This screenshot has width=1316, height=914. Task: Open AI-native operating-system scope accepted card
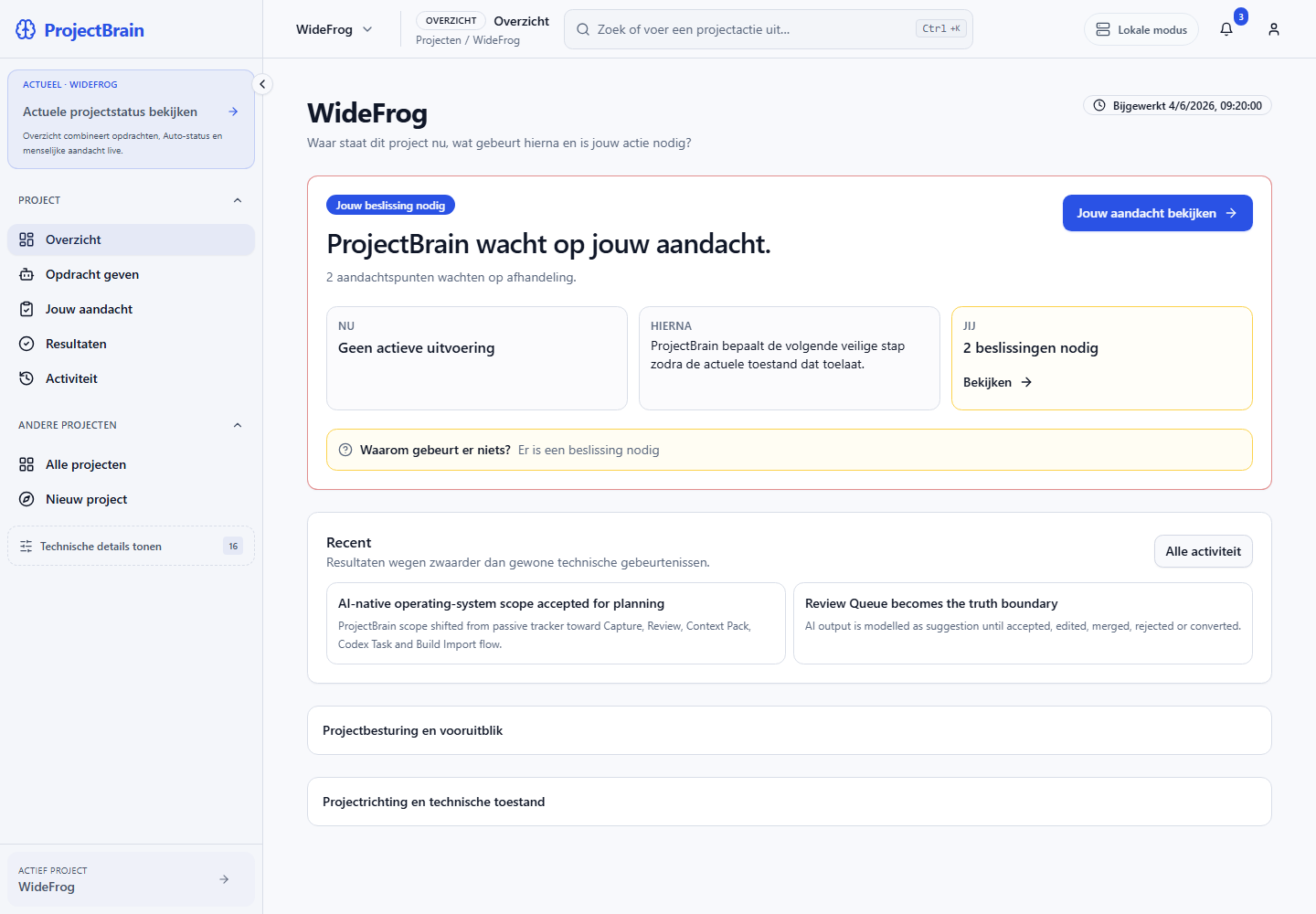(x=556, y=623)
